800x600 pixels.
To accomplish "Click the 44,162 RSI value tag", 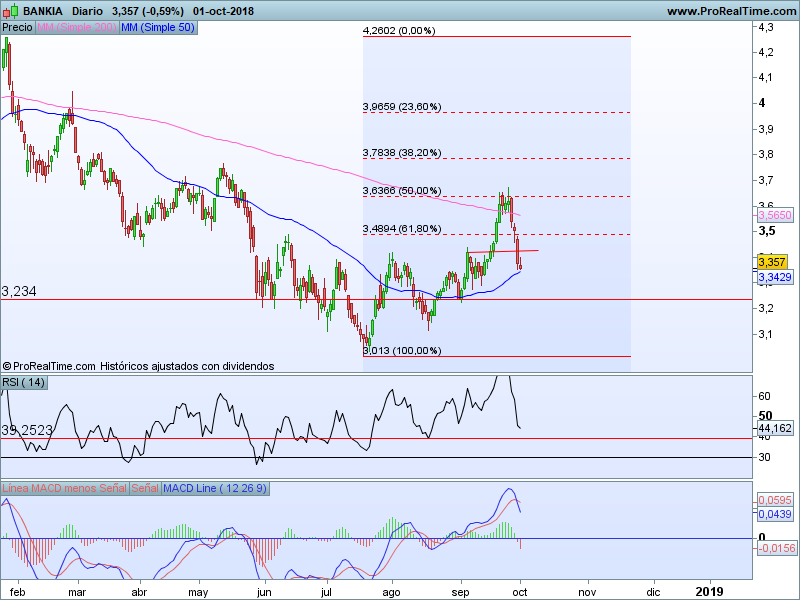I will (775, 428).
